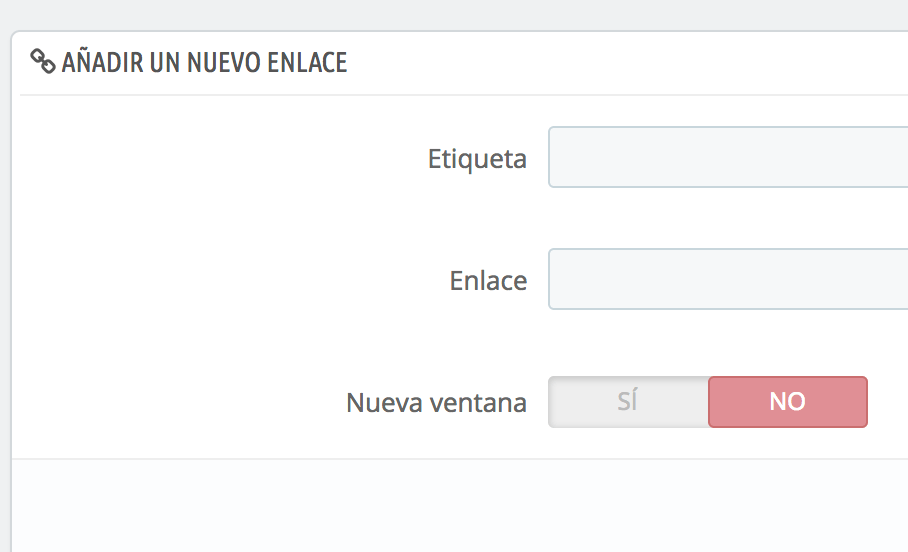Enable opening the link in a new window
This screenshot has width=908, height=552.
click(628, 402)
